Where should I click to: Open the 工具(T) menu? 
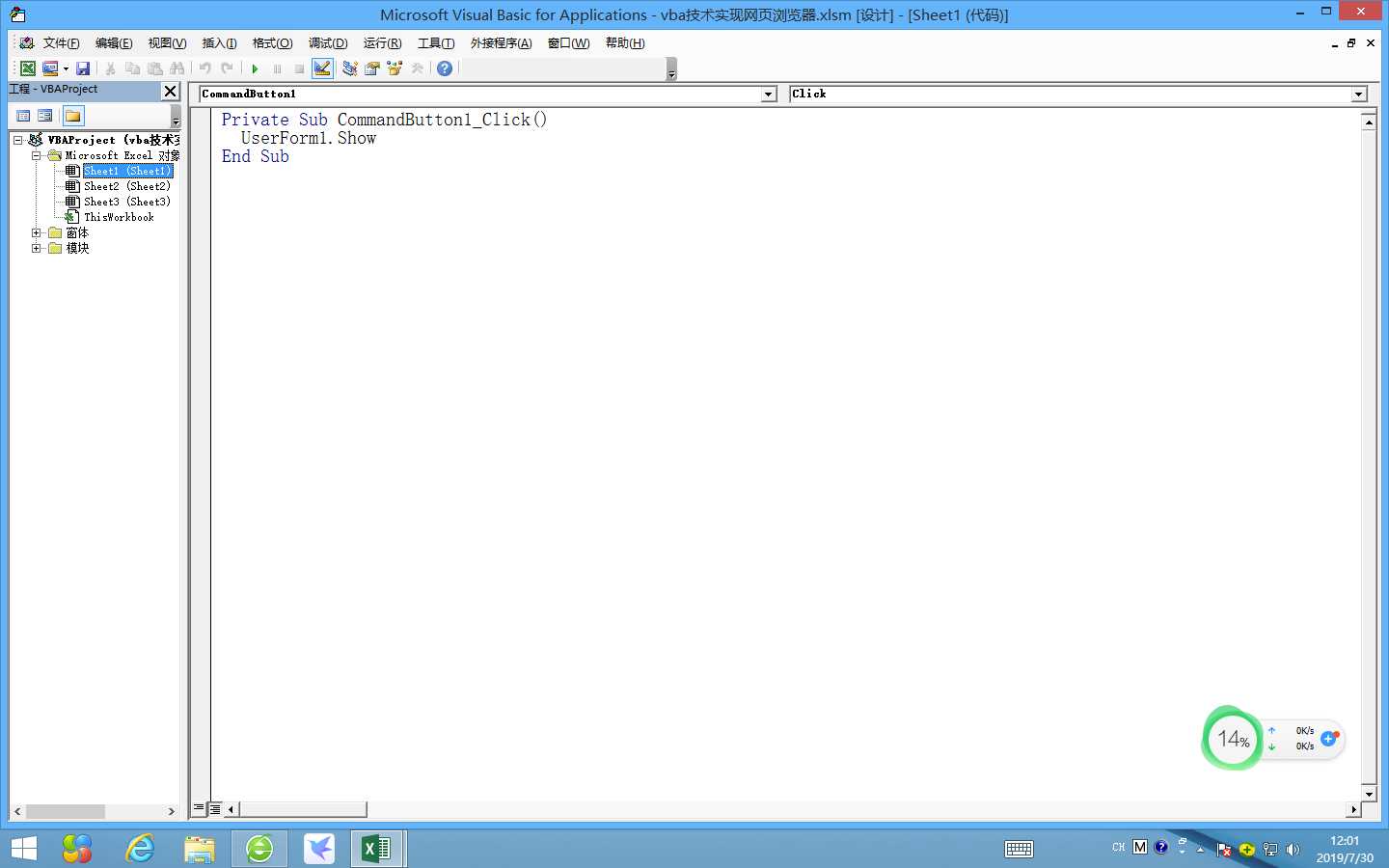coord(436,43)
